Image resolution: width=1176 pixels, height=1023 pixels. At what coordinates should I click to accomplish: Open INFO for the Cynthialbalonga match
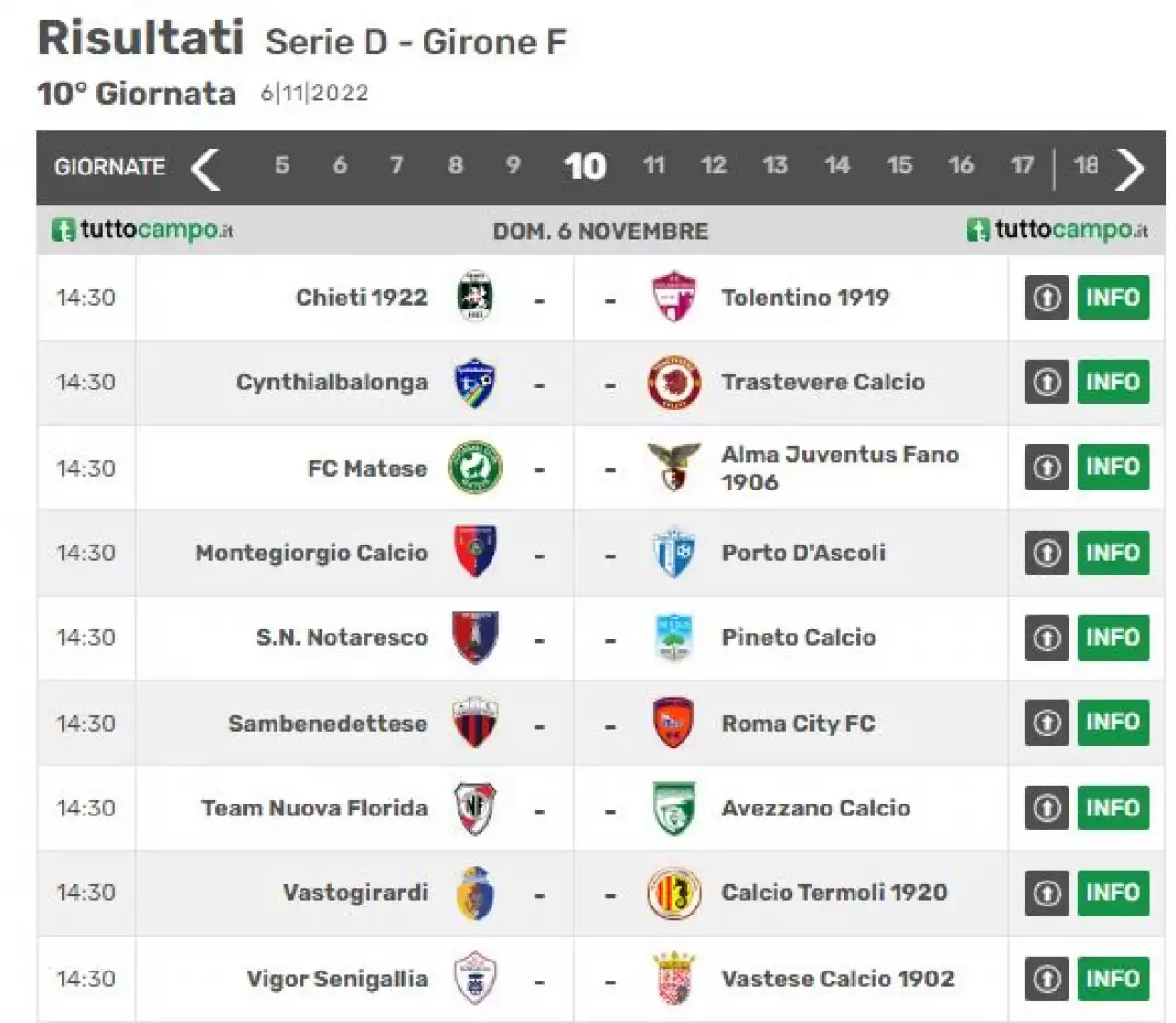pos(1113,382)
